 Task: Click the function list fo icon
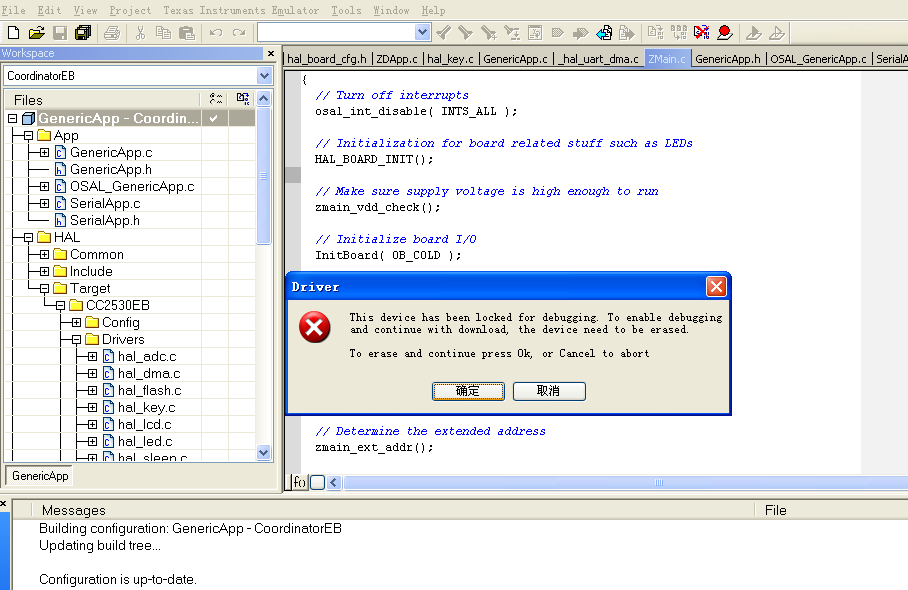click(x=299, y=482)
